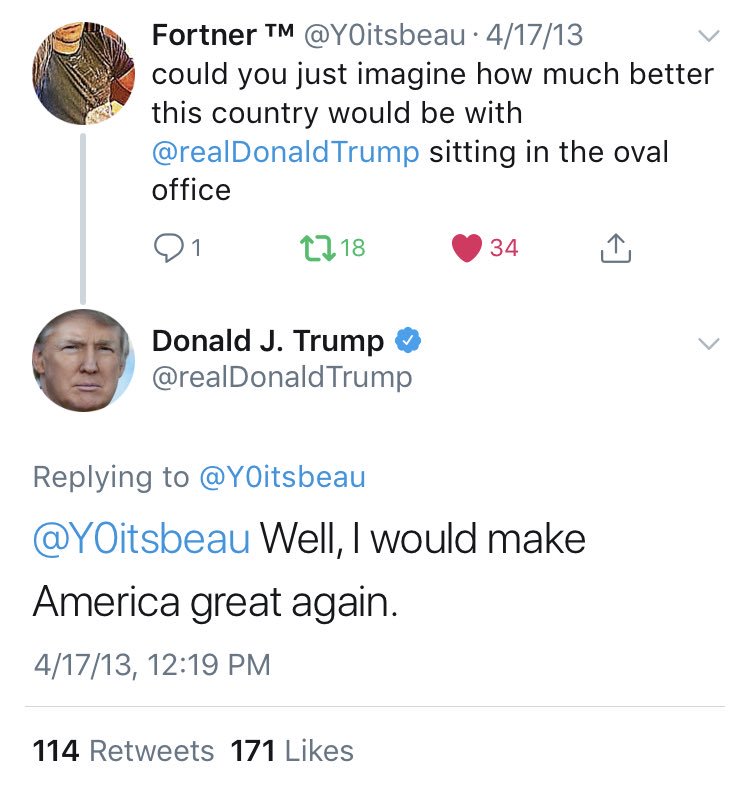Open Fortner's tweet options chevron
This screenshot has width=750, height=789.
coord(708,36)
